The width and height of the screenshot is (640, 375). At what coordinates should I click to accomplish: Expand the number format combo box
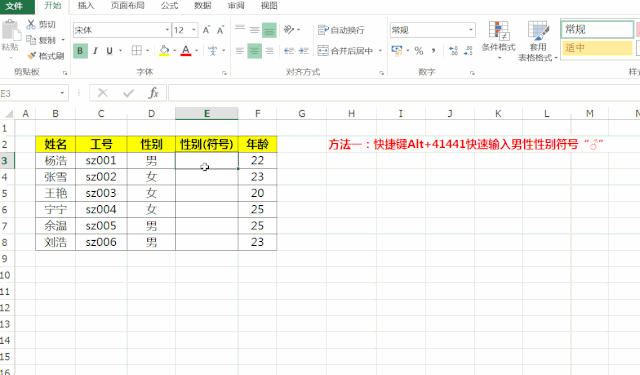471,30
